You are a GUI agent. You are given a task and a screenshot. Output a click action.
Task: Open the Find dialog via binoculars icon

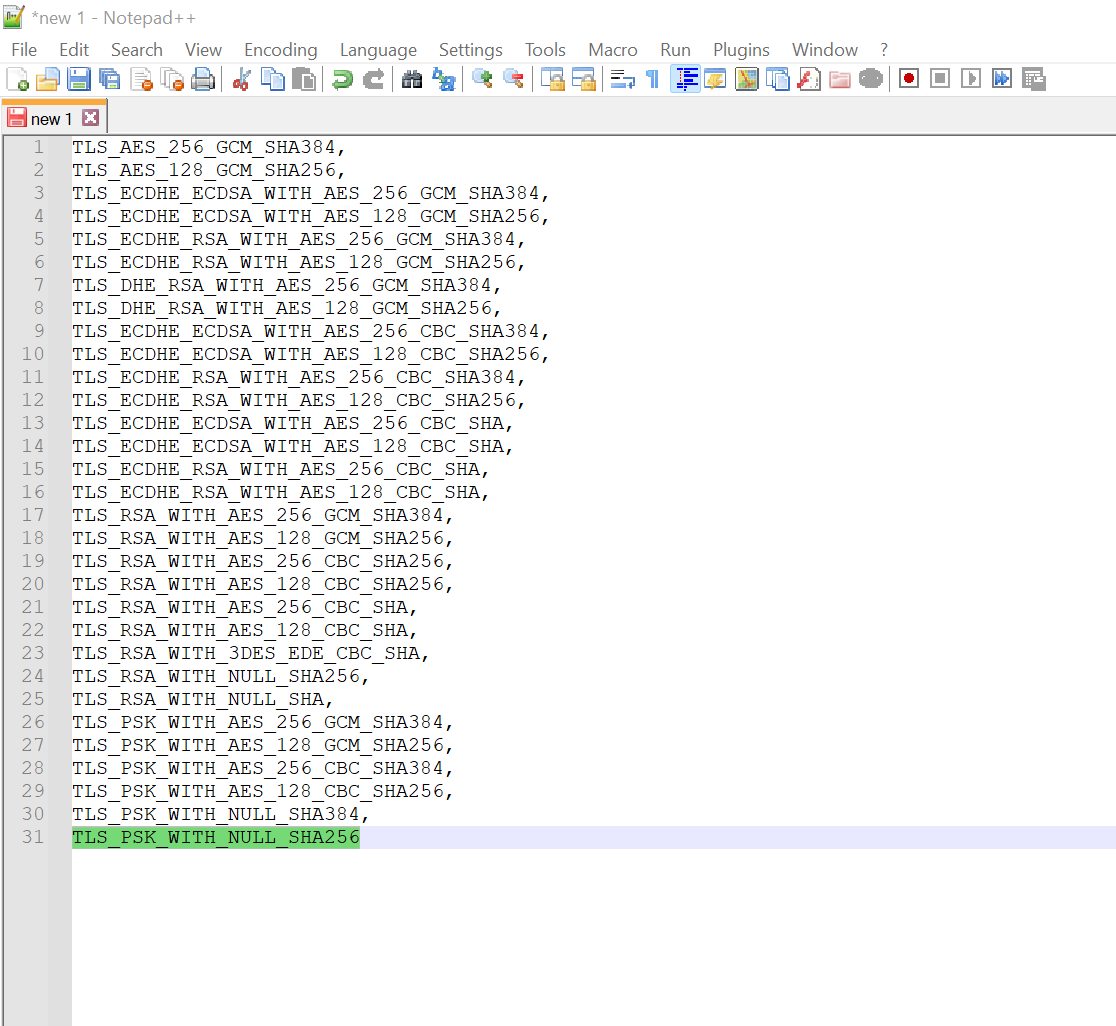[x=411, y=78]
